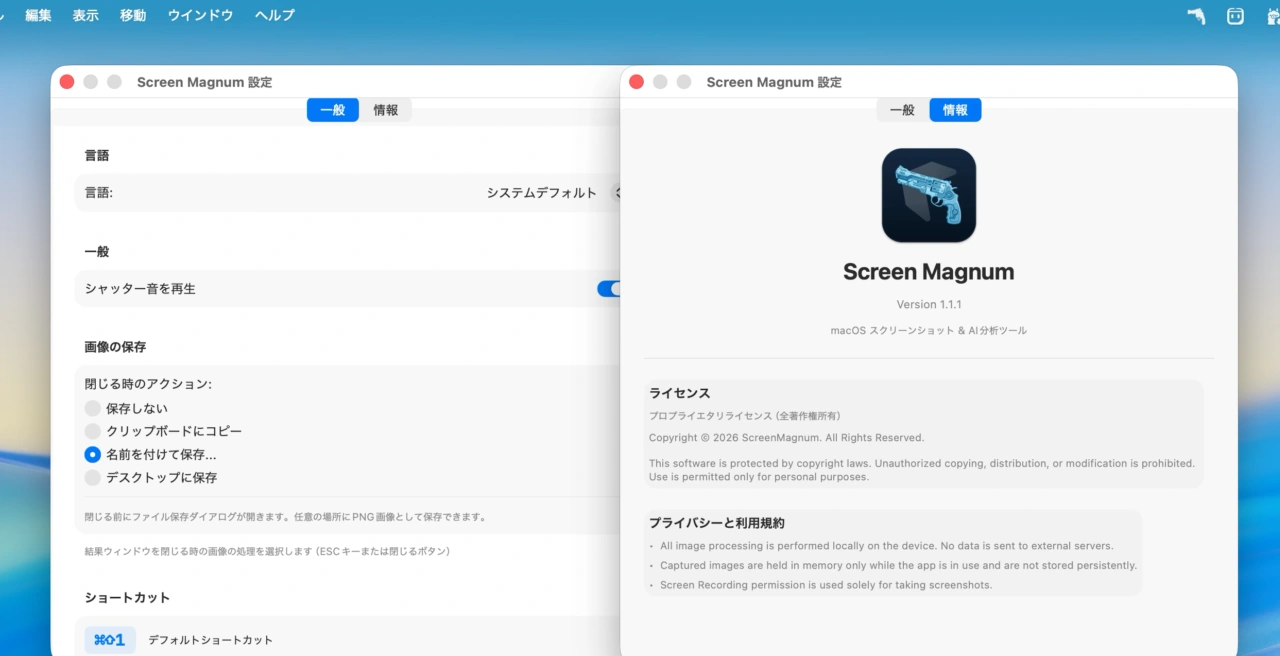Select the 保存しない radio button
This screenshot has height=656, width=1280.
click(x=91, y=408)
